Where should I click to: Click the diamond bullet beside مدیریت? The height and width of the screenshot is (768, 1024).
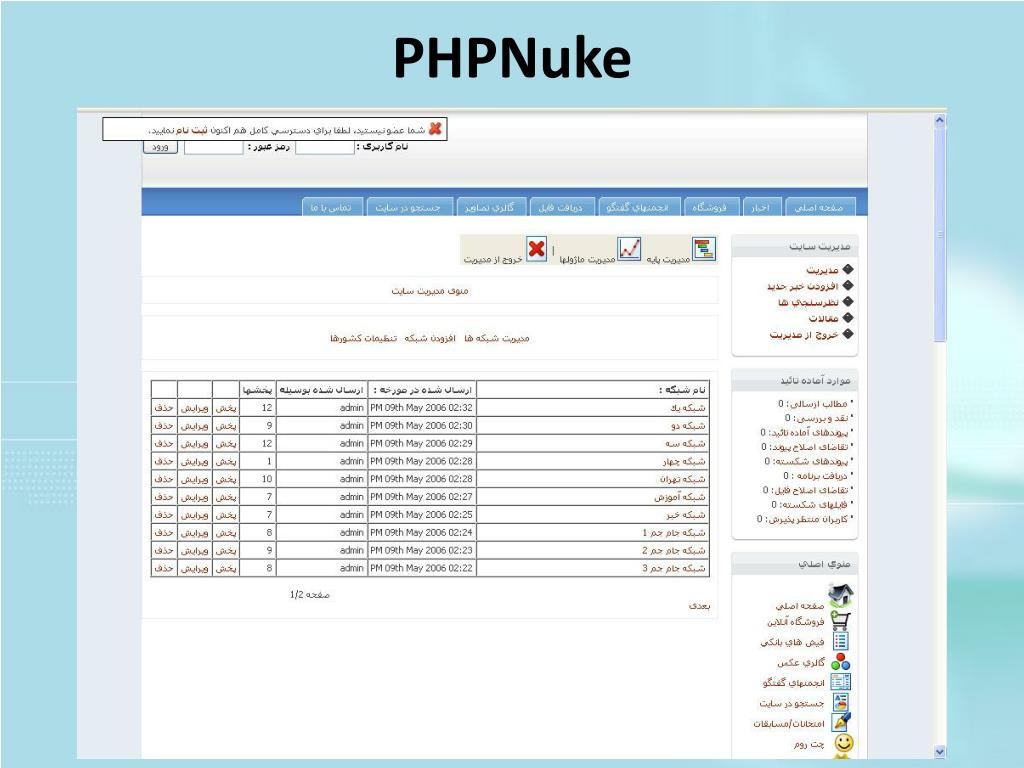(x=848, y=269)
